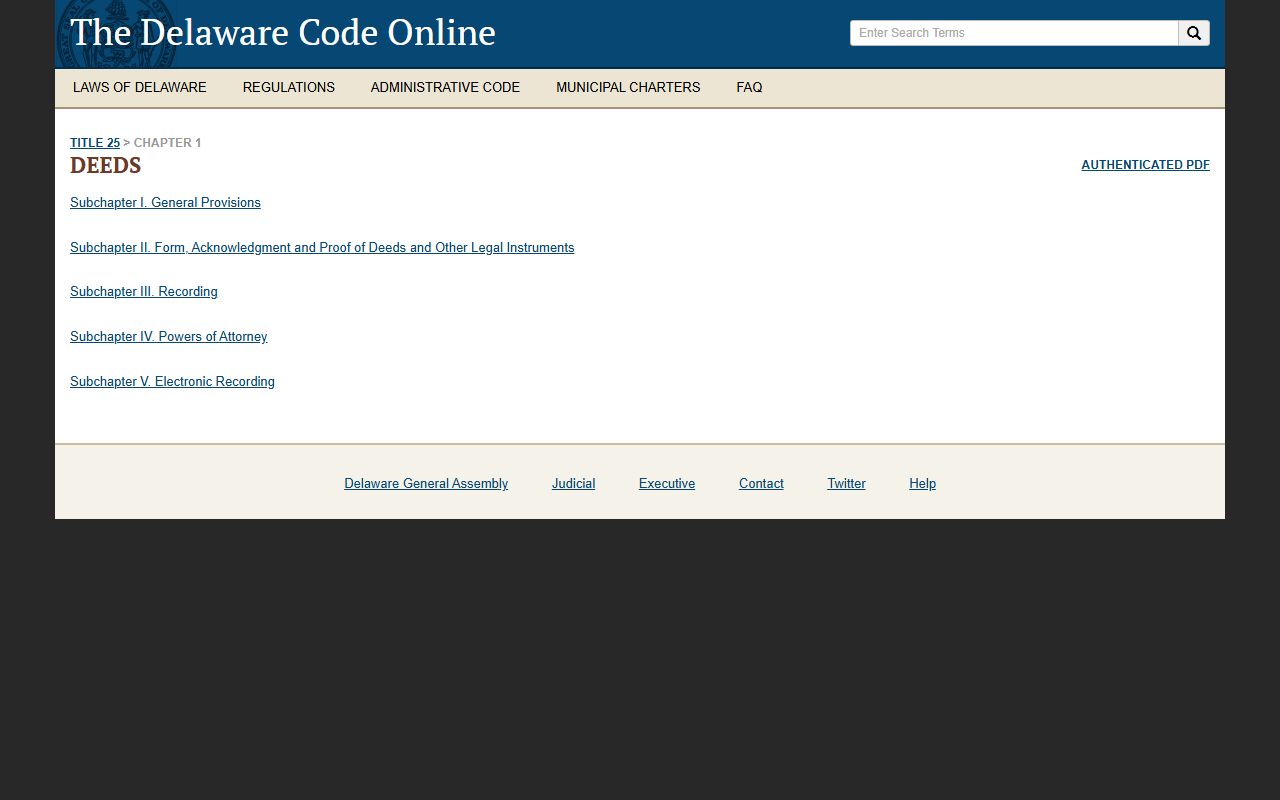The width and height of the screenshot is (1280, 800).
Task: Click The Delaware Code Online title
Action: [x=283, y=33]
